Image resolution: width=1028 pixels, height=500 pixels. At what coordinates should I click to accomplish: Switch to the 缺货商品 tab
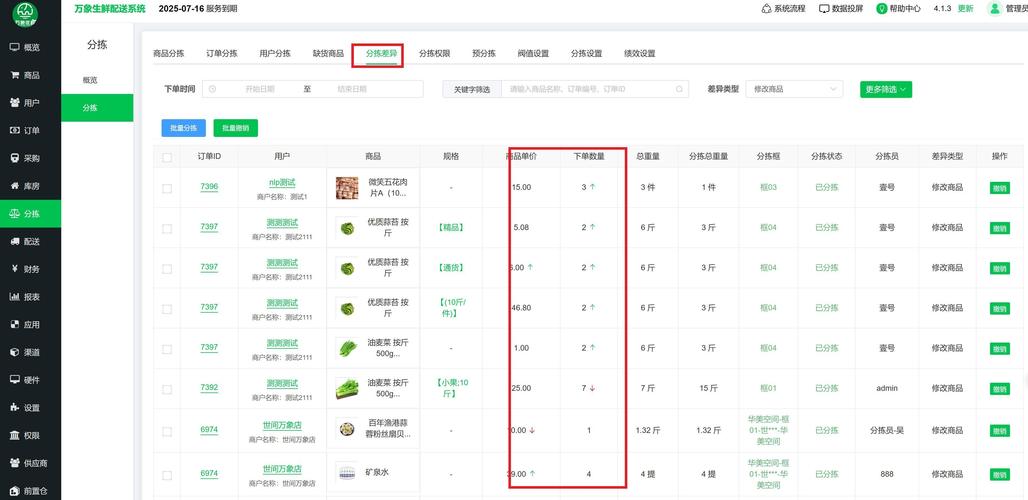click(x=328, y=54)
